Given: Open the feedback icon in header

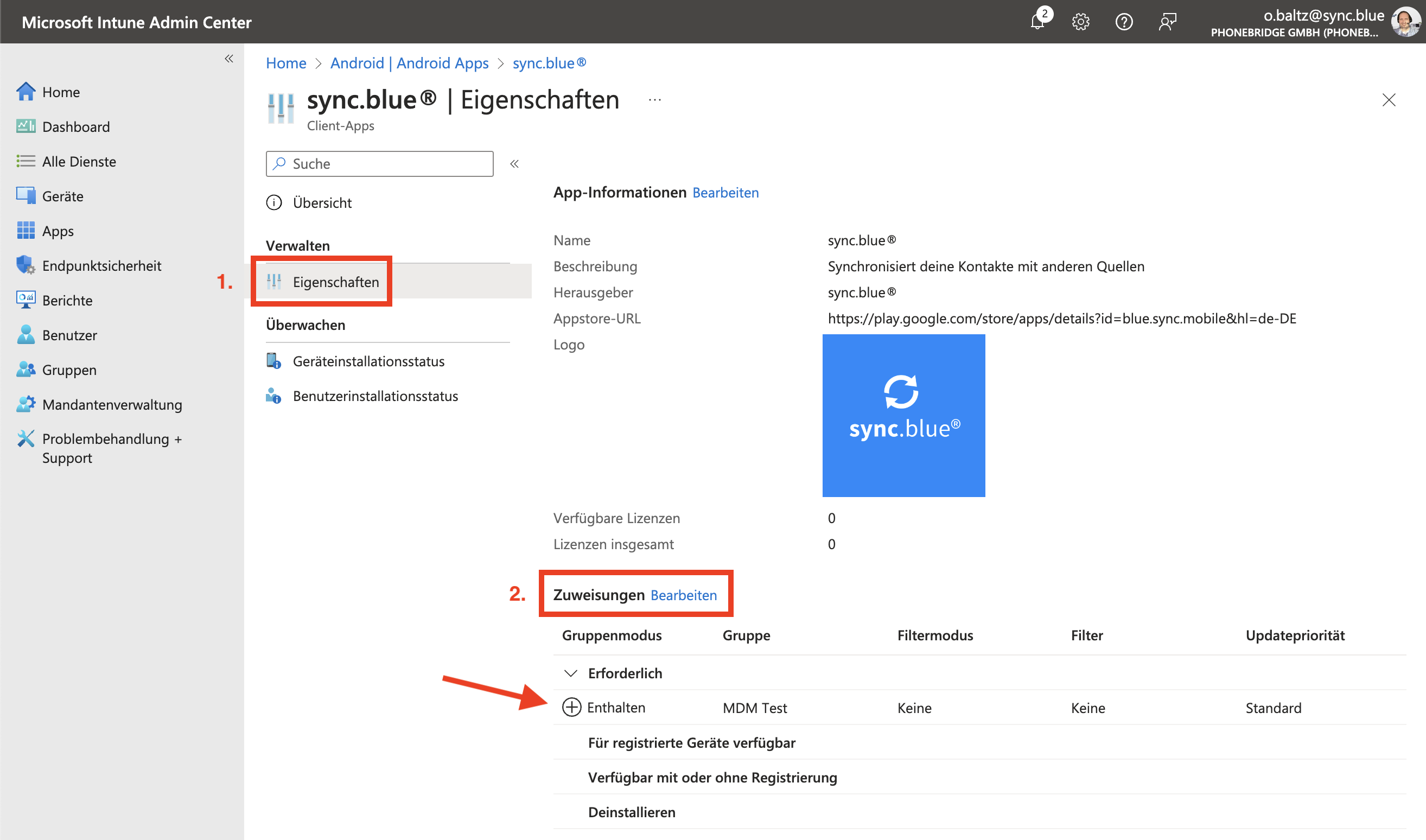Looking at the screenshot, I should (x=1167, y=22).
